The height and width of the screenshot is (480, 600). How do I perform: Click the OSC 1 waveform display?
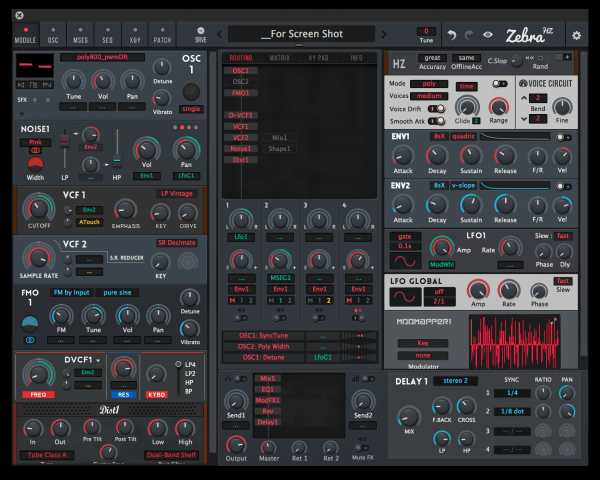coord(35,65)
